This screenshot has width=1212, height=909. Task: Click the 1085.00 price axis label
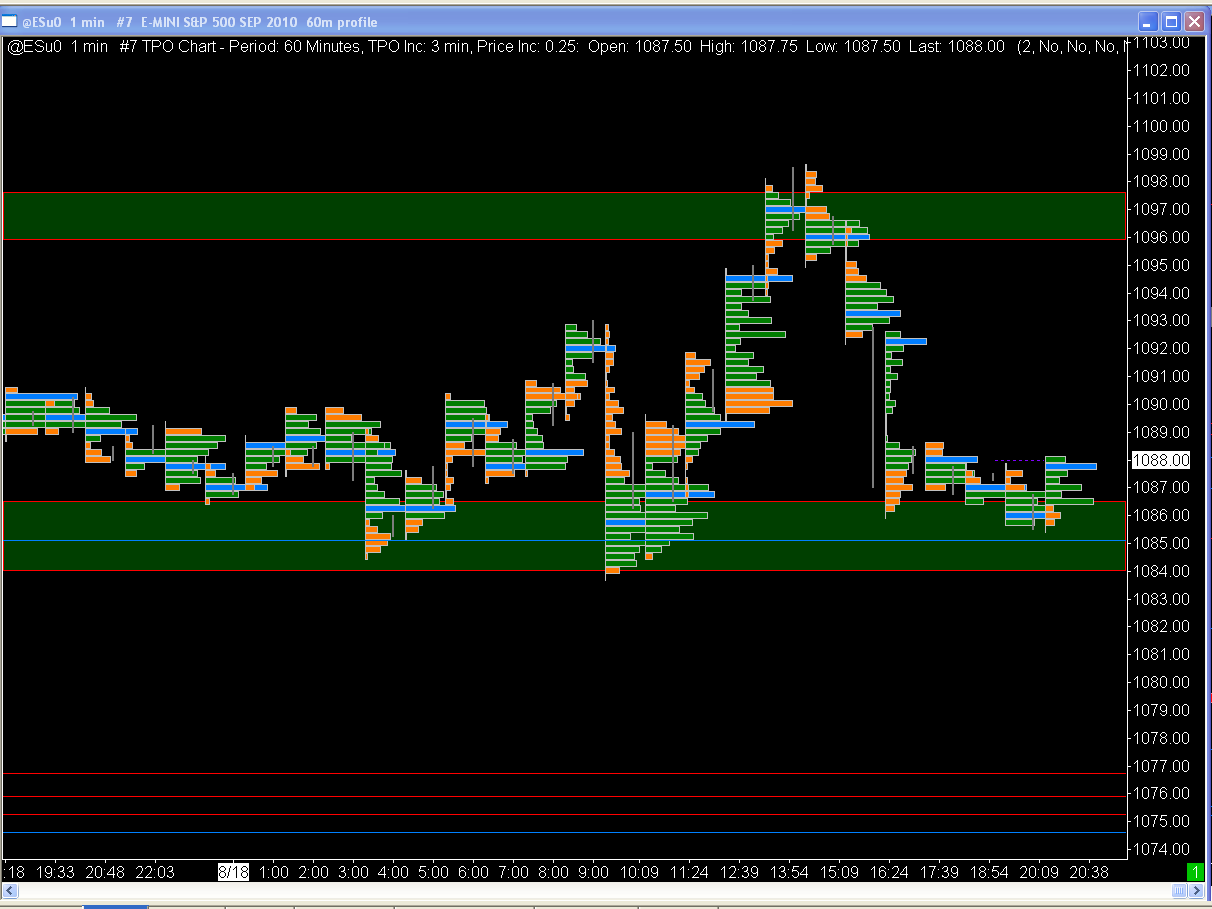1162,543
